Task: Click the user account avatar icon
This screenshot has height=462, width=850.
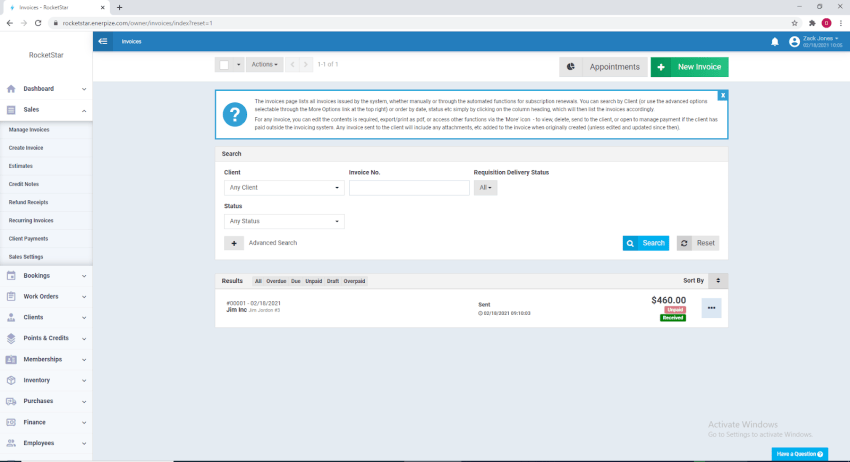Action: [794, 42]
